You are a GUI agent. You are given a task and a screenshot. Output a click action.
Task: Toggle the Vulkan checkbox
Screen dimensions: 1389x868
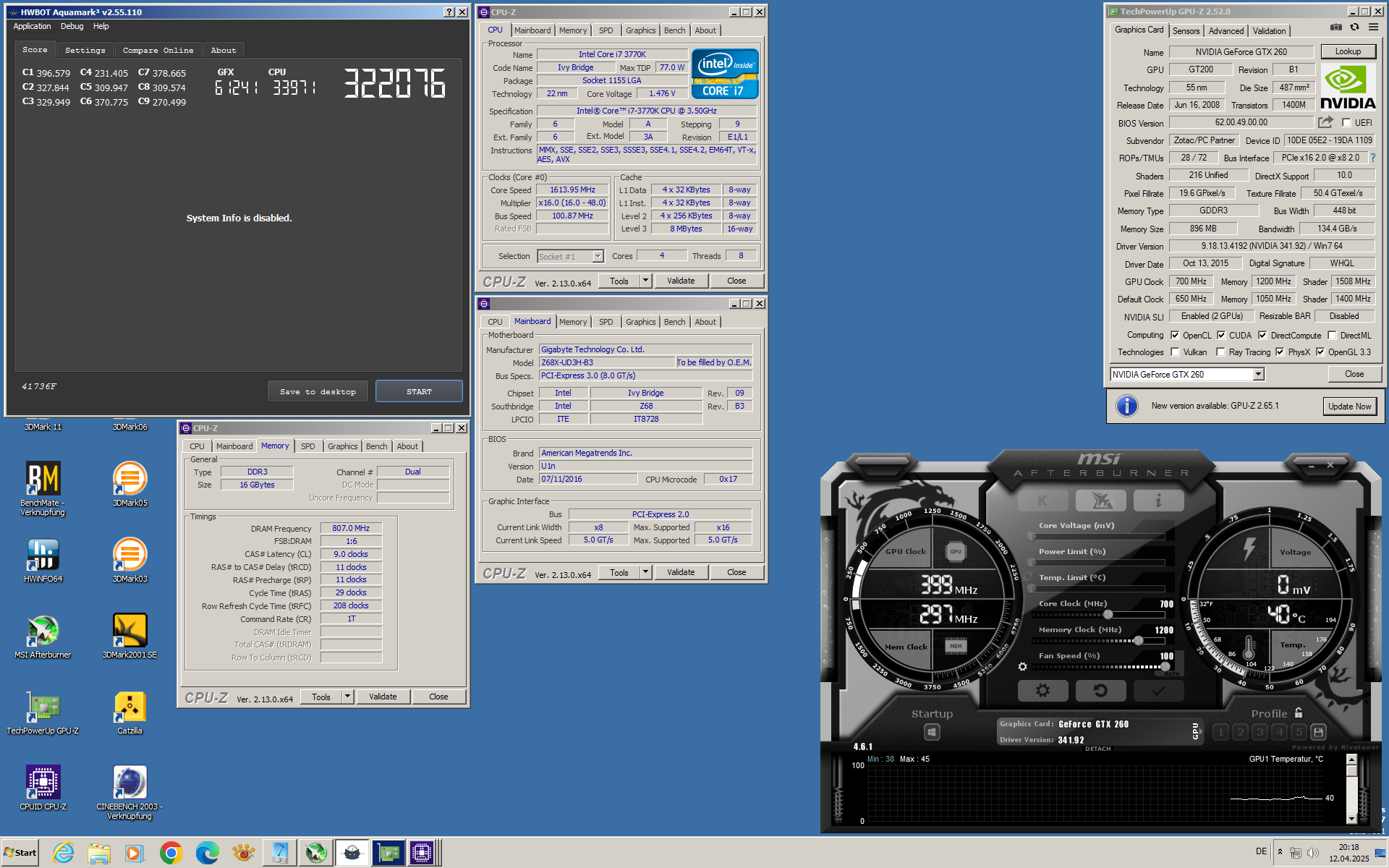click(x=1175, y=352)
